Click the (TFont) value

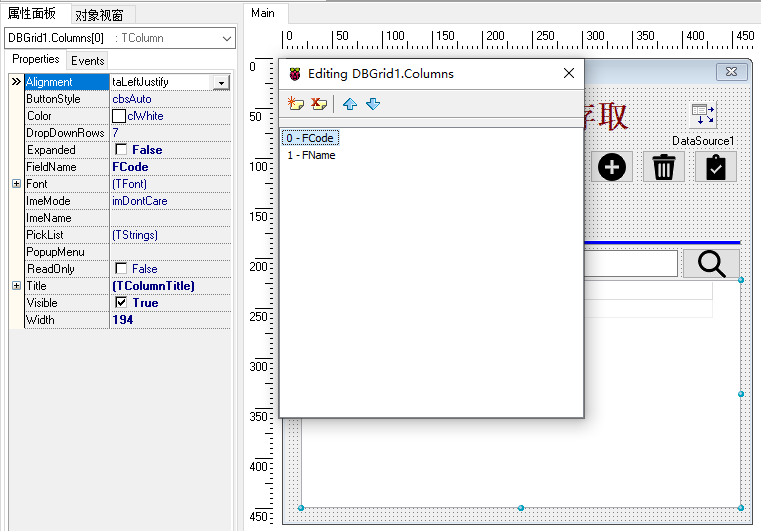pos(130,183)
